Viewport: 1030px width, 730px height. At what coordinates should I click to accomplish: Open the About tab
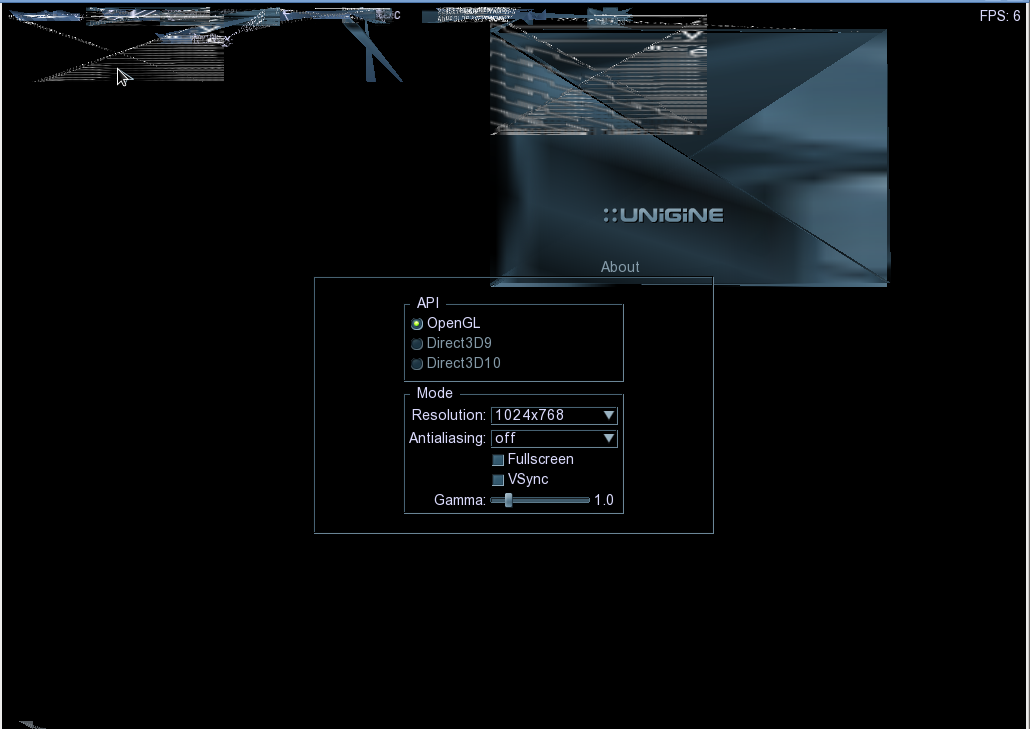(620, 267)
